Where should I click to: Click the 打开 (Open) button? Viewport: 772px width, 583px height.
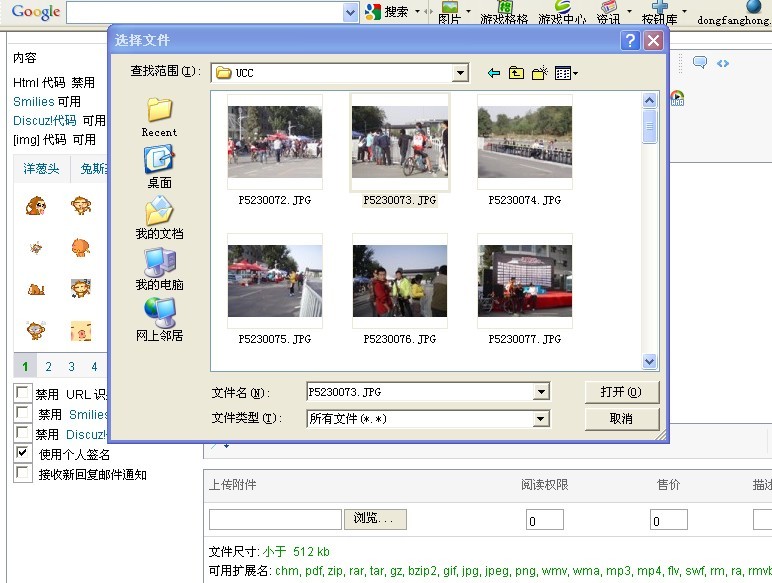tap(621, 392)
